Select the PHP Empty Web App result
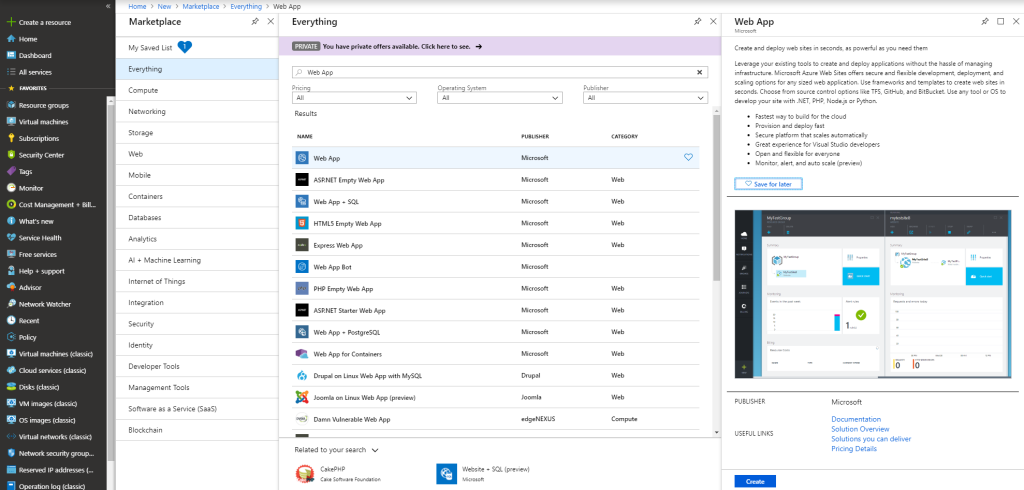 click(x=496, y=288)
